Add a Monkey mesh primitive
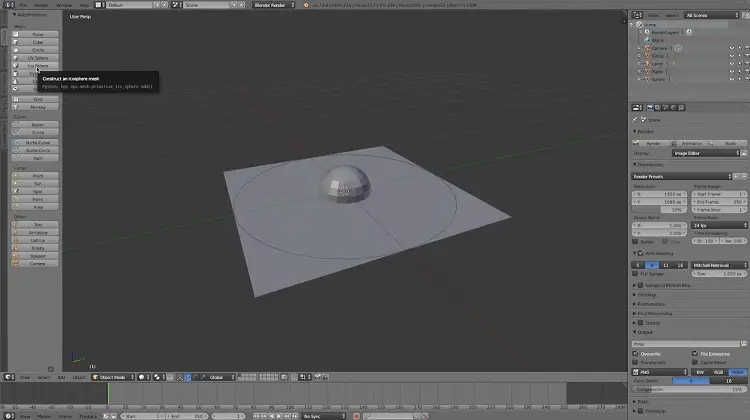750x420 pixels. pos(35,107)
